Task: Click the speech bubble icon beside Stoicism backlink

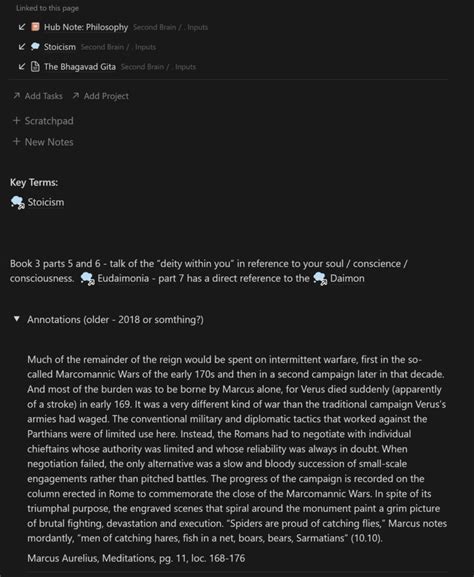Action: (35, 47)
